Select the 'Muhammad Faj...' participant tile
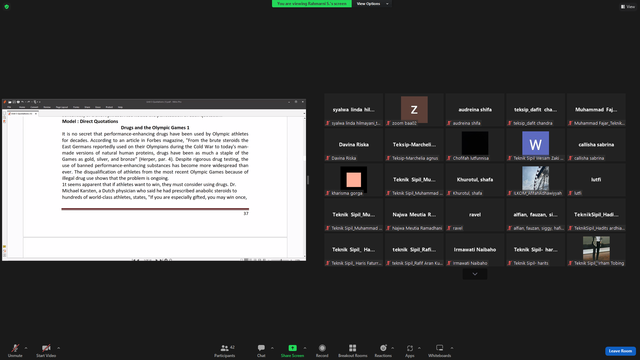Screen dimensions: 640x360 pos(596,109)
